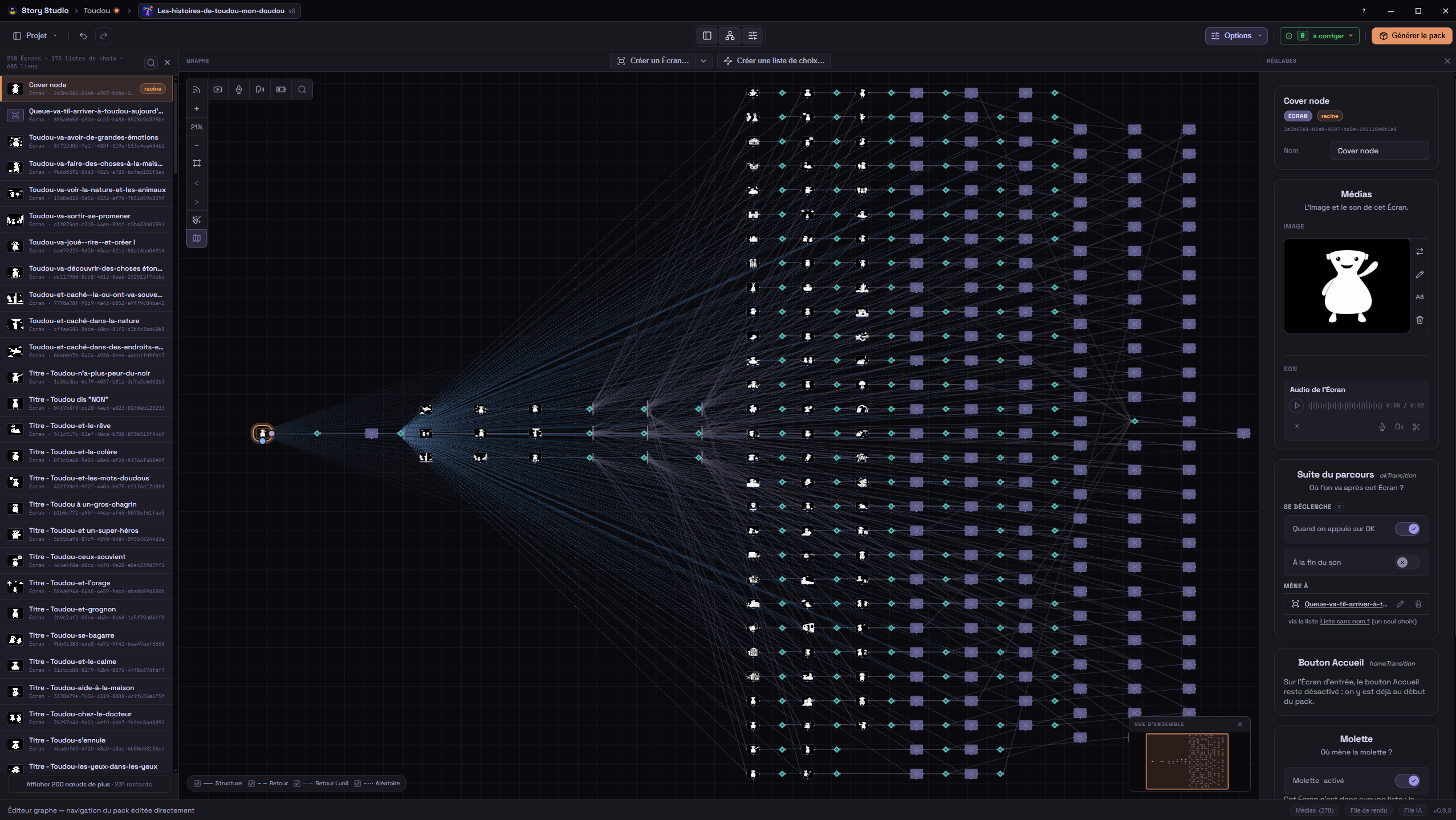
Task: Zoom out the graph with the minus button
Action: (x=197, y=145)
